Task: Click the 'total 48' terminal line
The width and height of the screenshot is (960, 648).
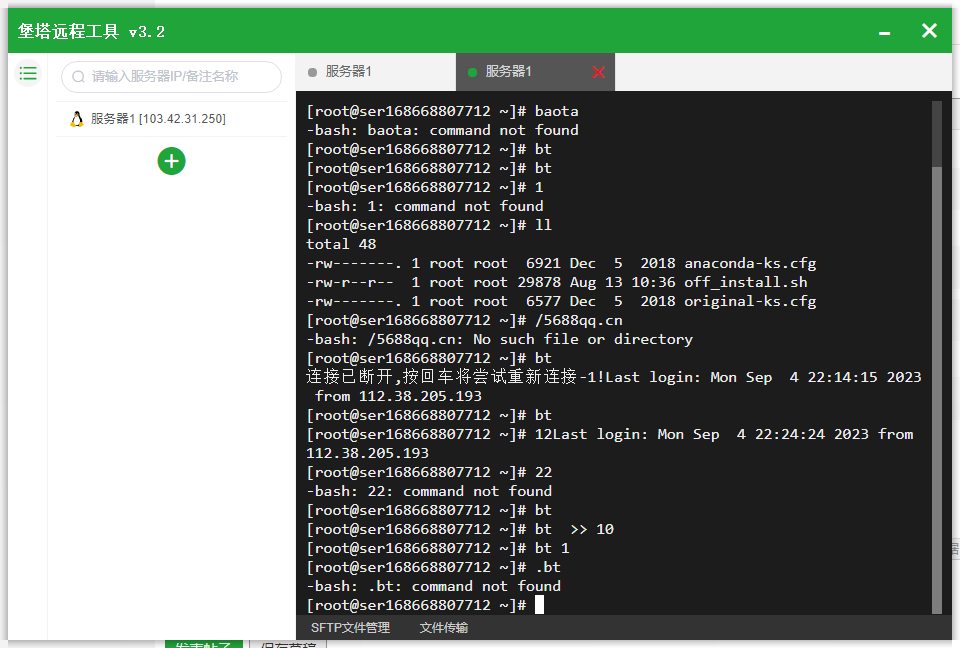Action: pos(341,244)
